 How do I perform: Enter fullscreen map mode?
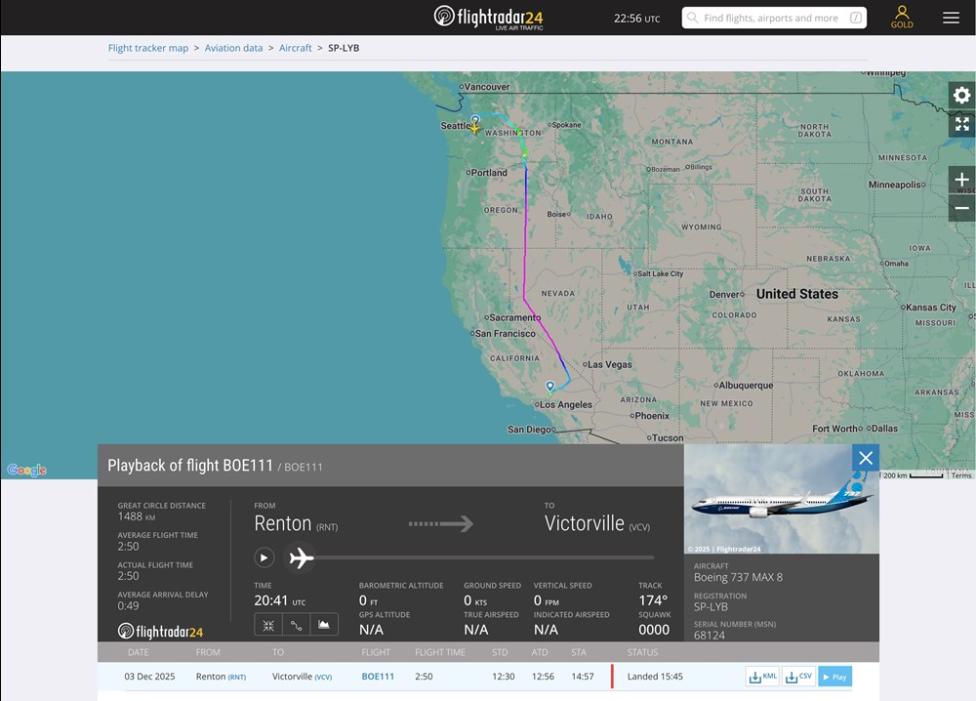pos(960,124)
